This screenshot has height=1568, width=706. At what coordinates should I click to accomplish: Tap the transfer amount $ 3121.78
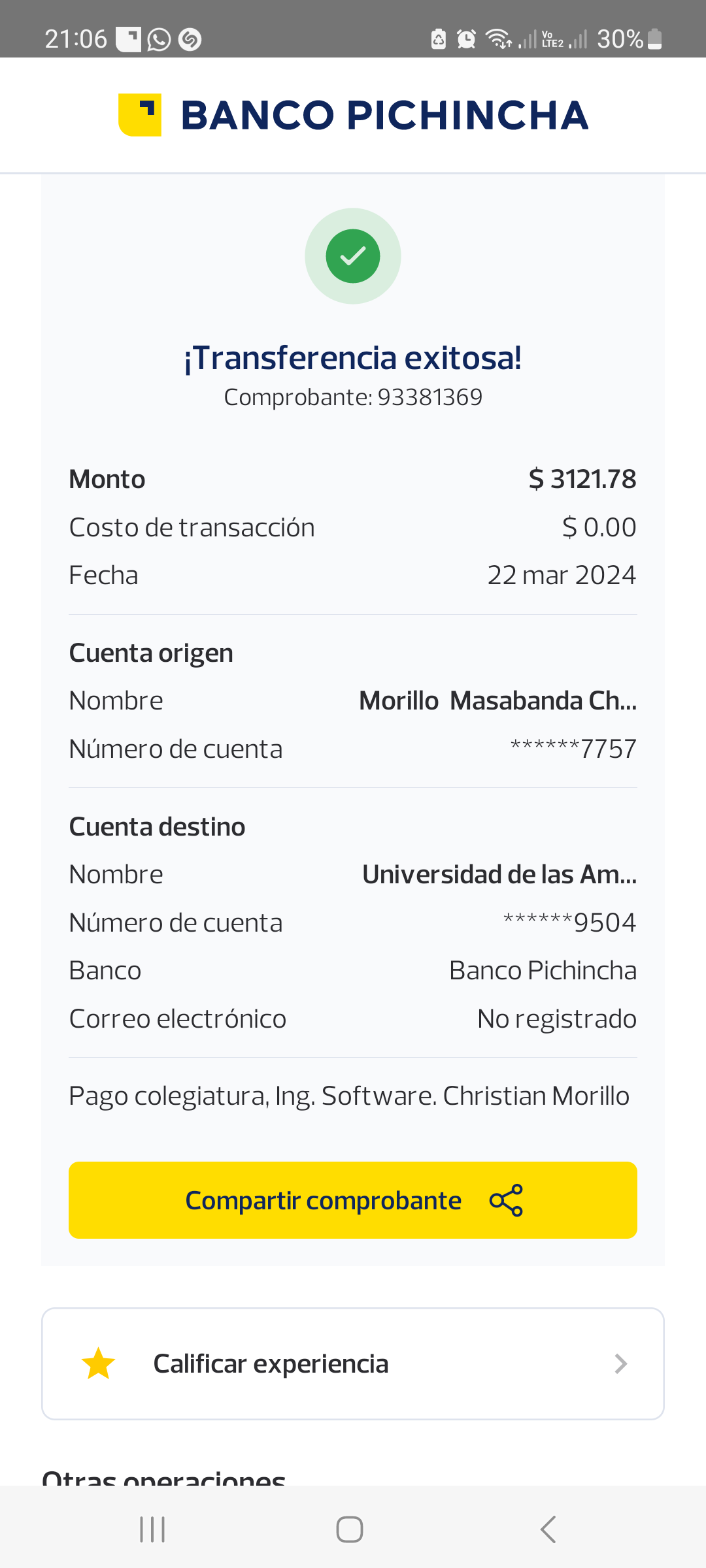(582, 480)
